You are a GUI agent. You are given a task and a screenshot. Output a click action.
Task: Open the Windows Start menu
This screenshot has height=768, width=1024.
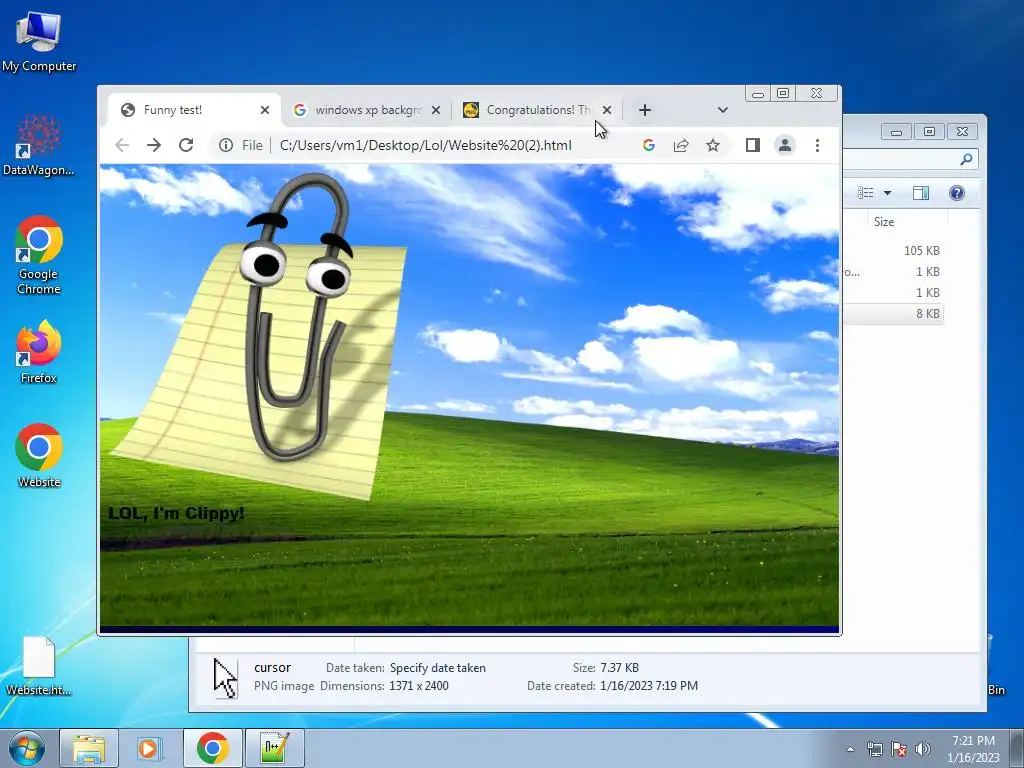[x=27, y=748]
